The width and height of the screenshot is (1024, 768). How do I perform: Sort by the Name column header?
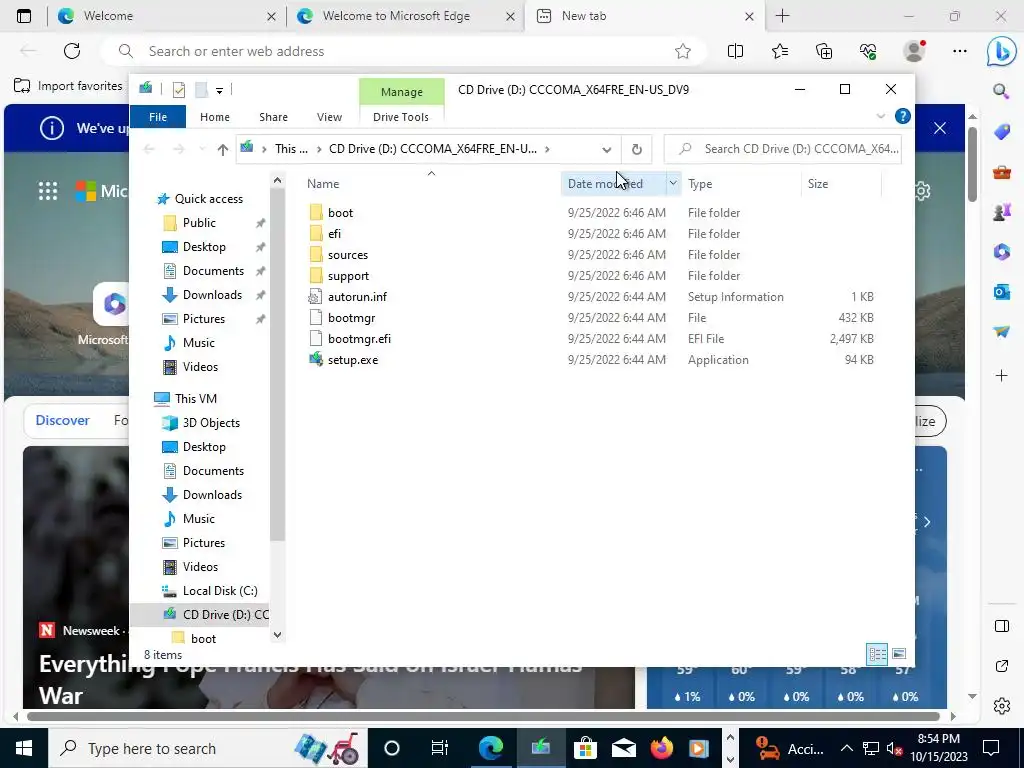(431, 184)
